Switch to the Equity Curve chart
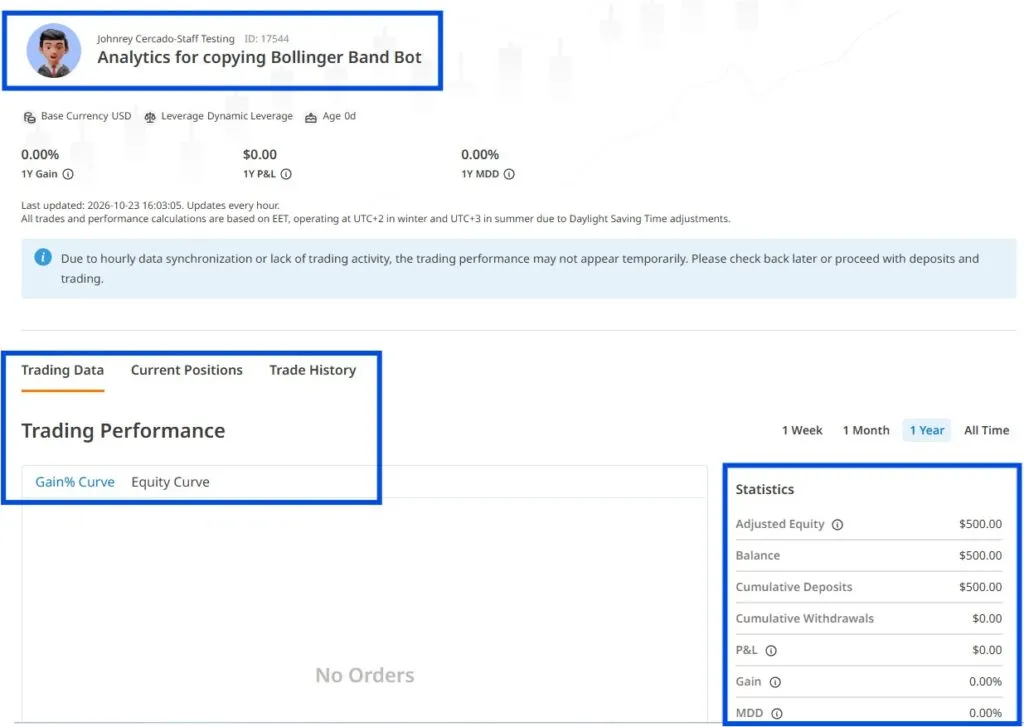Screen dimensions: 1024x727 [x=170, y=482]
